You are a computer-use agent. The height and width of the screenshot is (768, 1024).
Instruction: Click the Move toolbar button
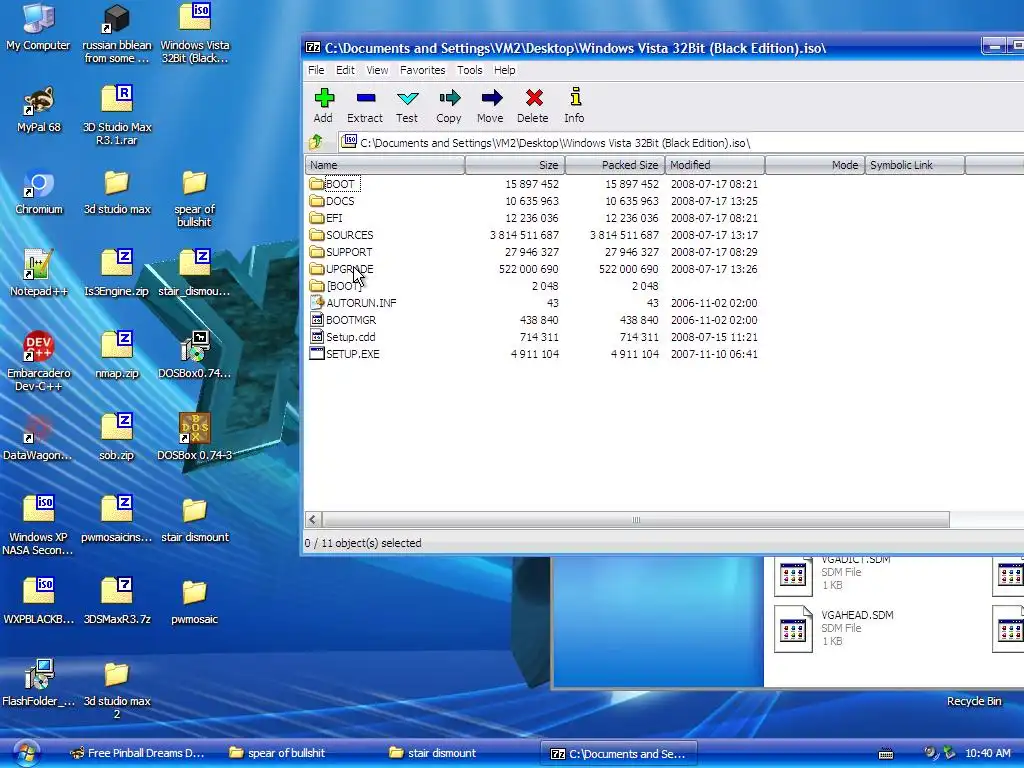tap(490, 106)
